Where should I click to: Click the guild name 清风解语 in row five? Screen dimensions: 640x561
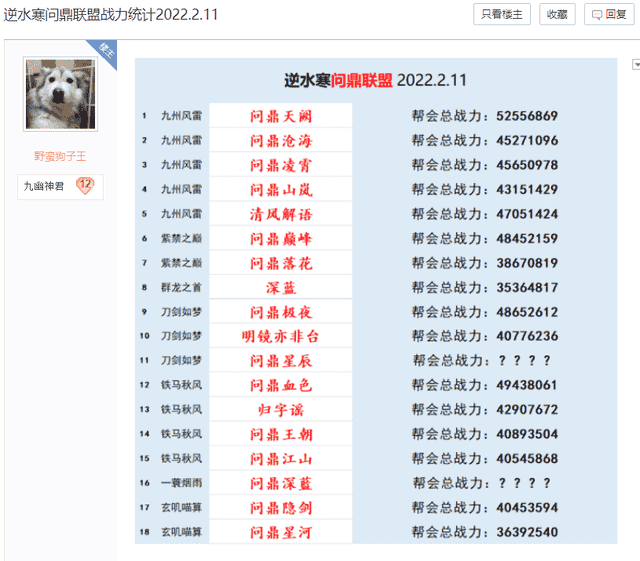[x=281, y=214]
